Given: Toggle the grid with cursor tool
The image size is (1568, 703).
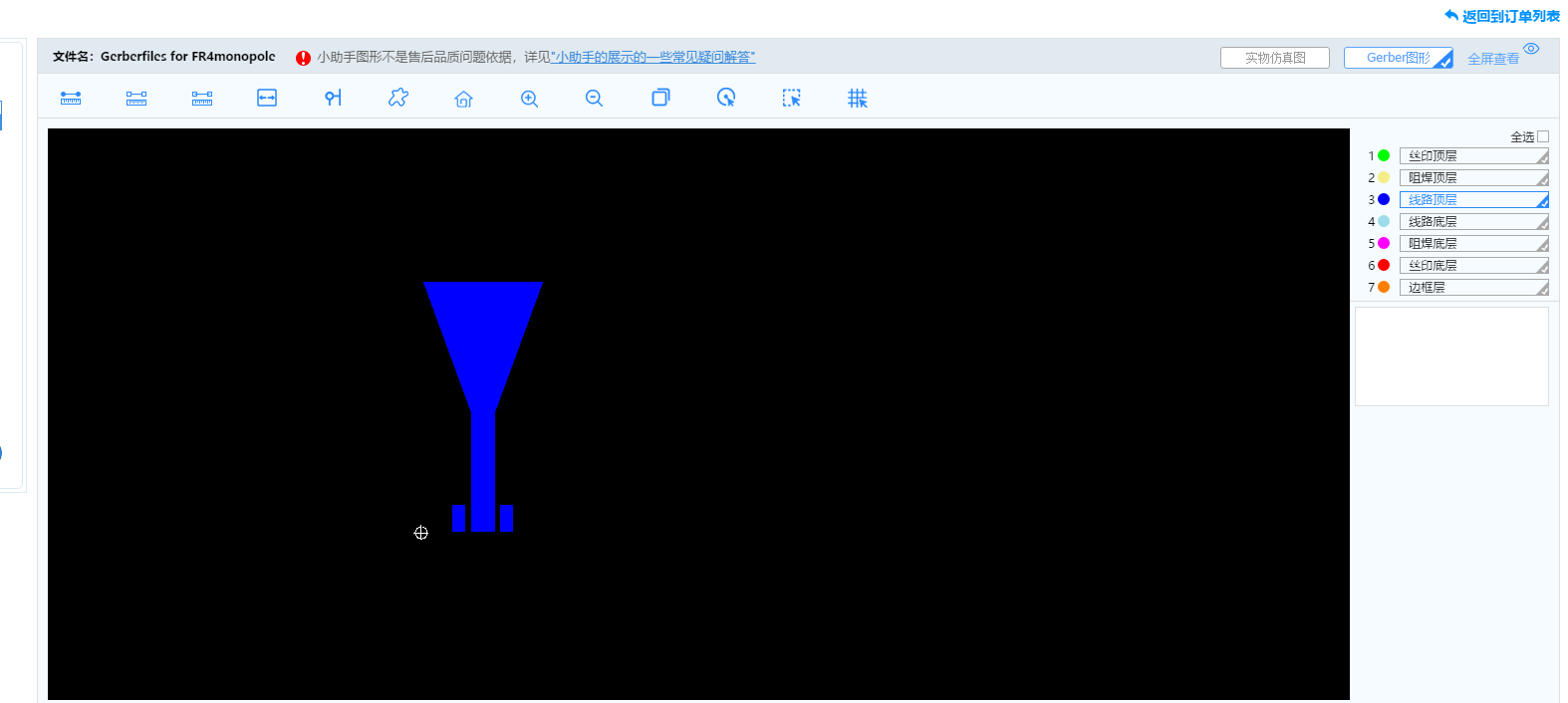Looking at the screenshot, I should 857,98.
